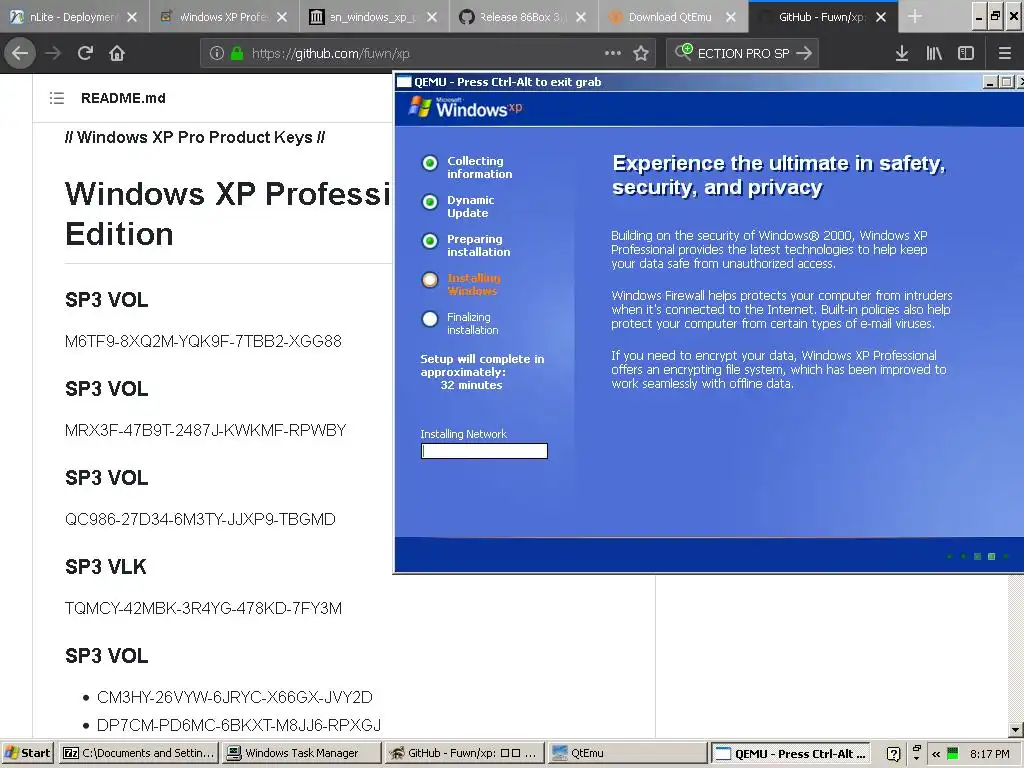Switch to the Download QtEmu tab
This screenshot has width=1024, height=768.
(x=673, y=17)
